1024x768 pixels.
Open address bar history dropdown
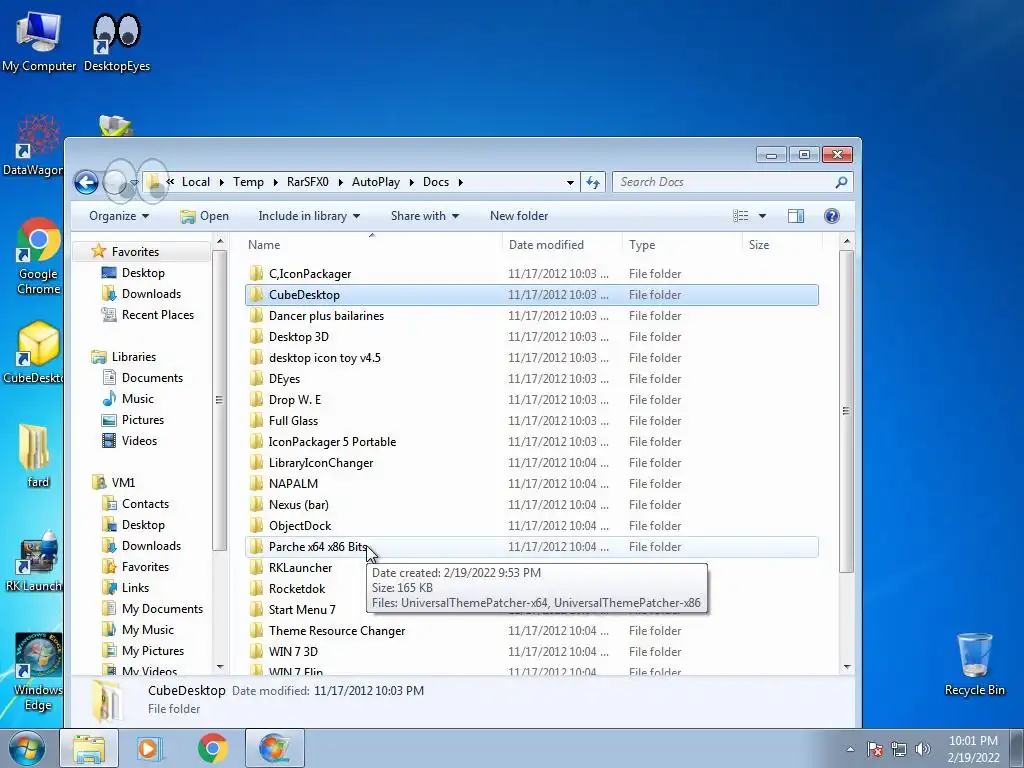click(x=570, y=182)
